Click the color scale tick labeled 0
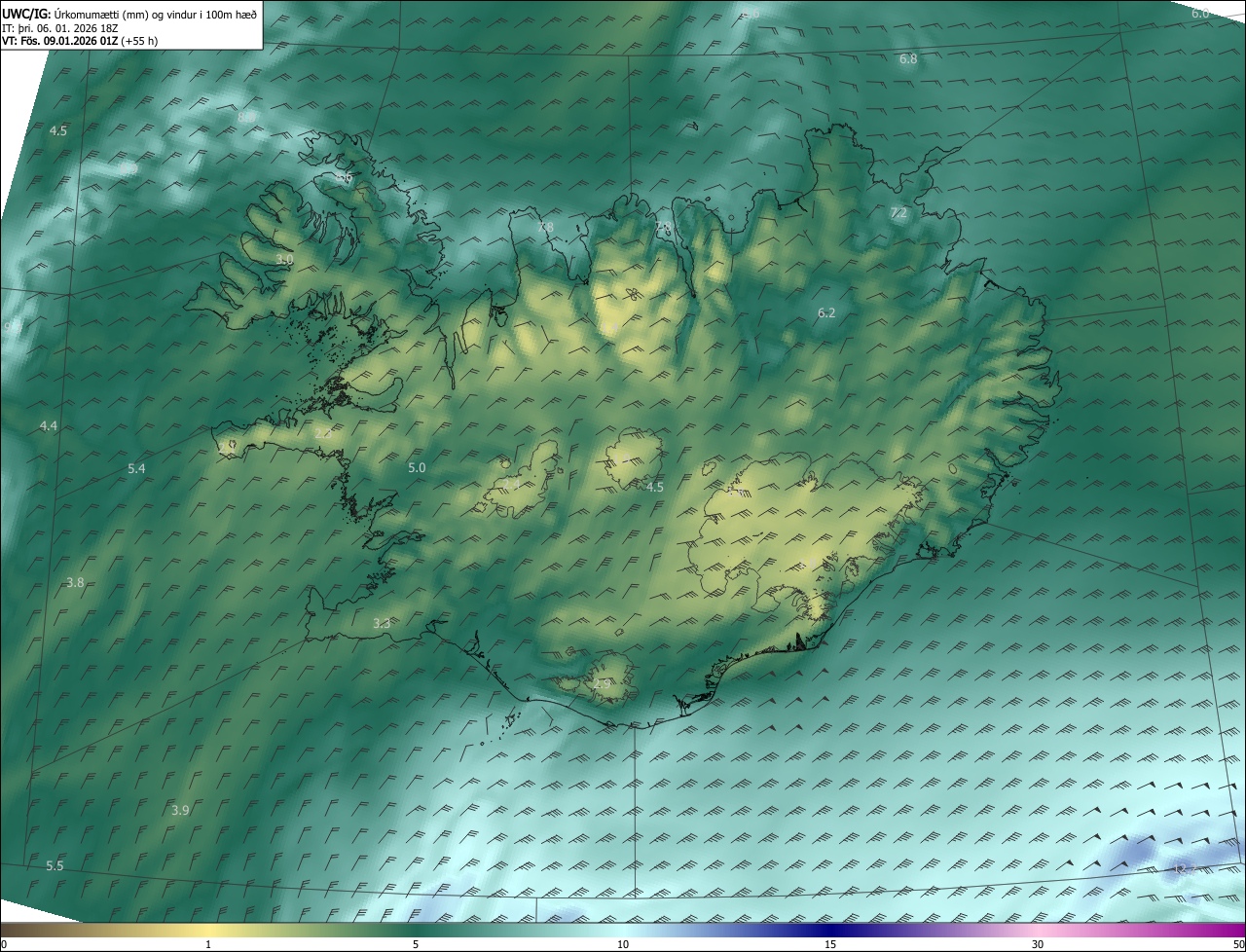The image size is (1246, 952). (x=3, y=944)
